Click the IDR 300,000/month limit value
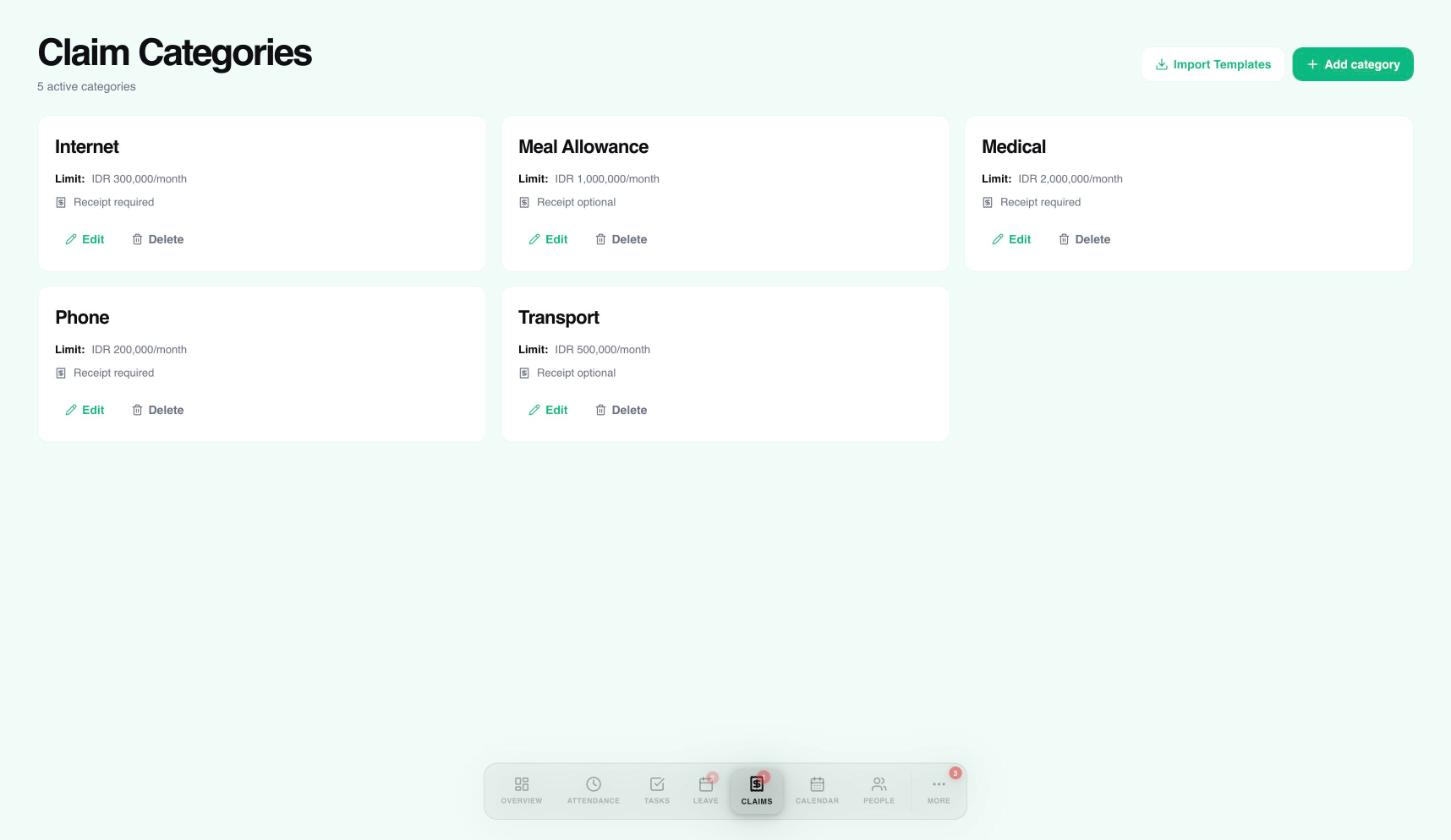This screenshot has width=1451, height=840. point(139,179)
